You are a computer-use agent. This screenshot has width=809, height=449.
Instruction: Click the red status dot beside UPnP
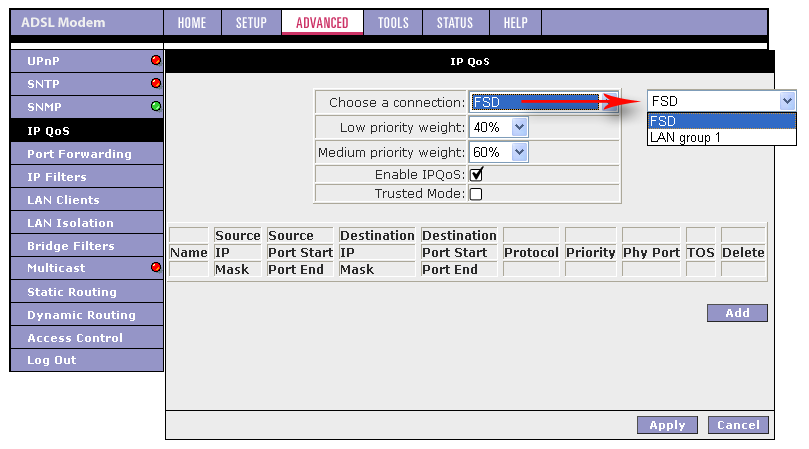click(156, 60)
